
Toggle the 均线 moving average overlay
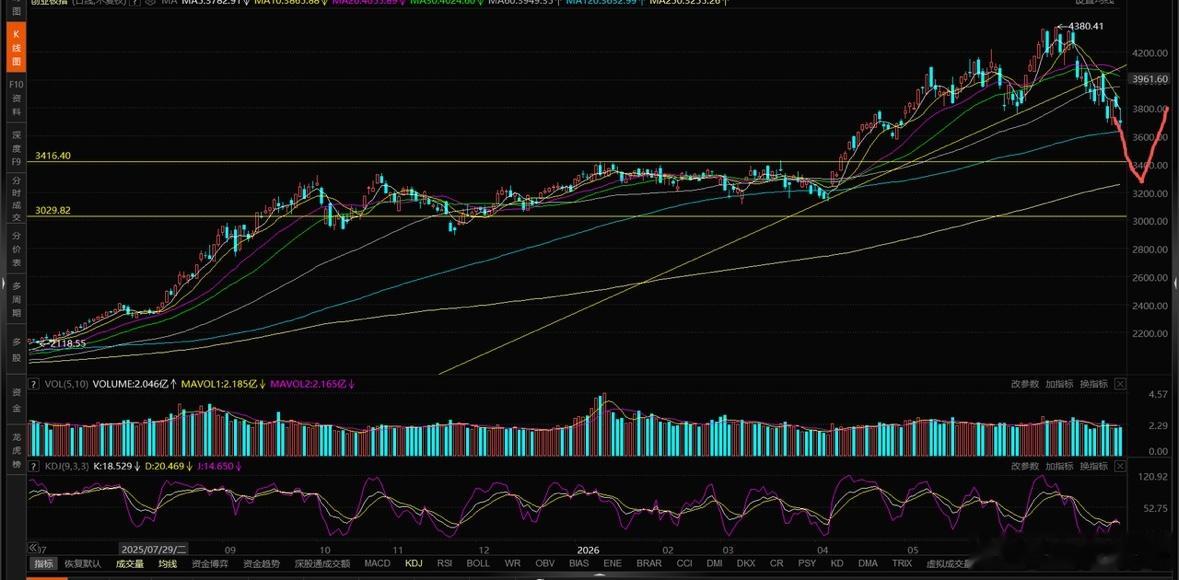[168, 563]
